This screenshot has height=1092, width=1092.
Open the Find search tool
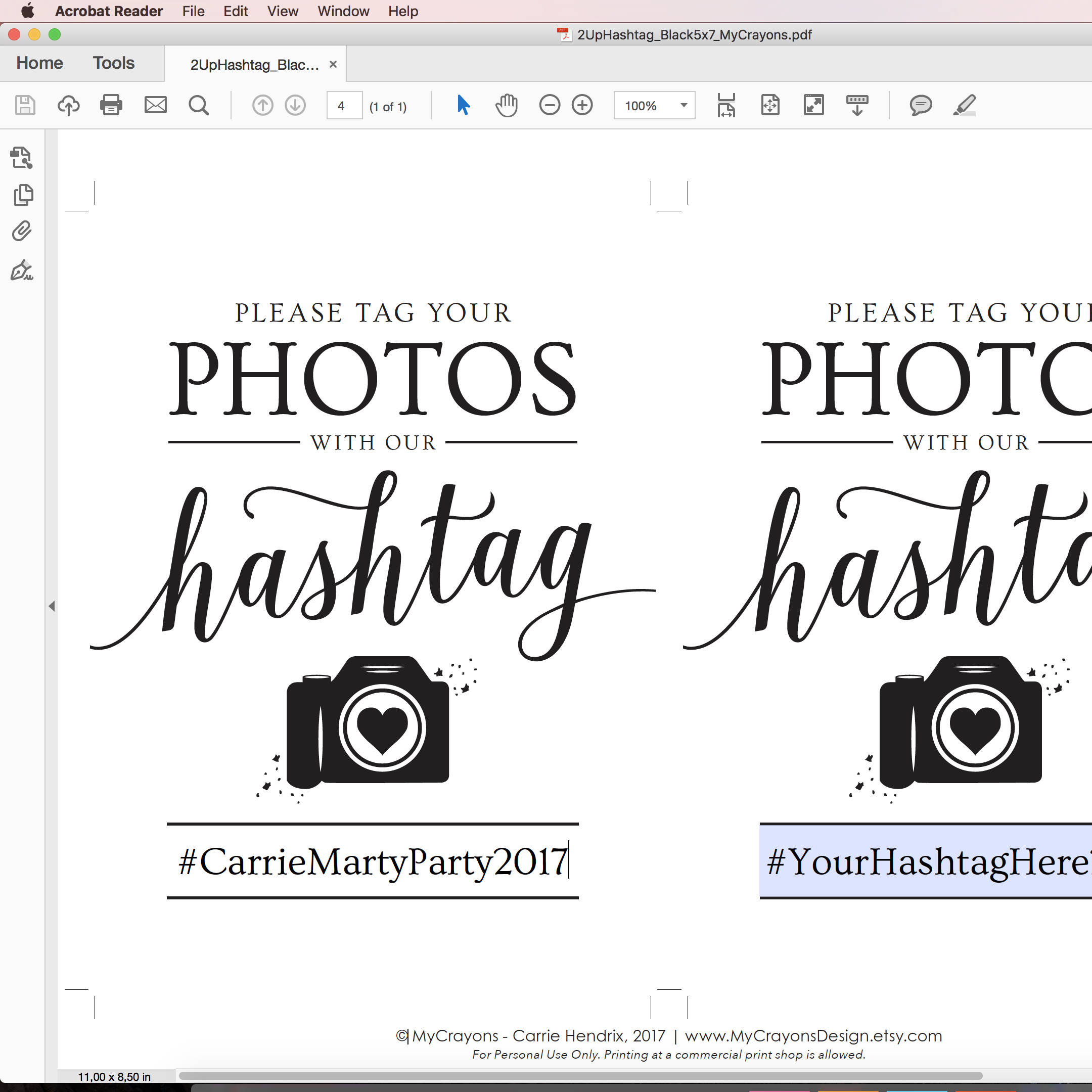click(199, 105)
